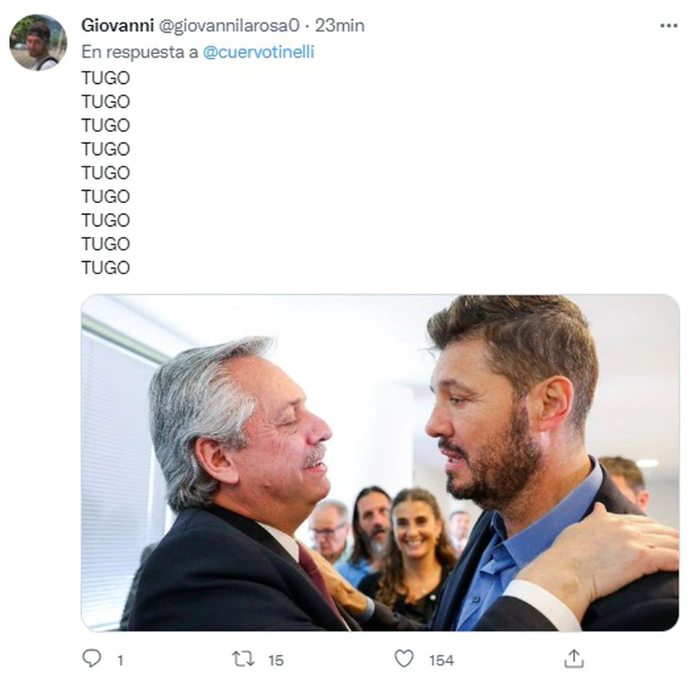Click the first TUGO line of tweet
The width and height of the screenshot is (695, 675).
(x=105, y=78)
